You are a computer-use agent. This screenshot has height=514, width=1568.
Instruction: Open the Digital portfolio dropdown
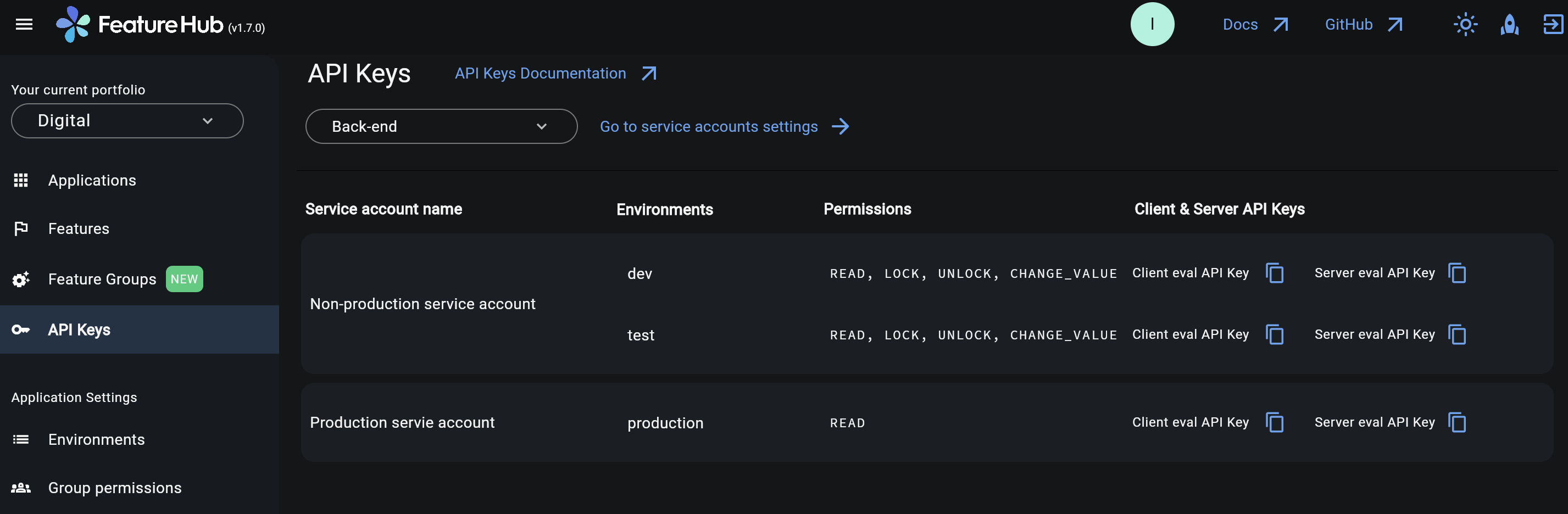point(126,120)
